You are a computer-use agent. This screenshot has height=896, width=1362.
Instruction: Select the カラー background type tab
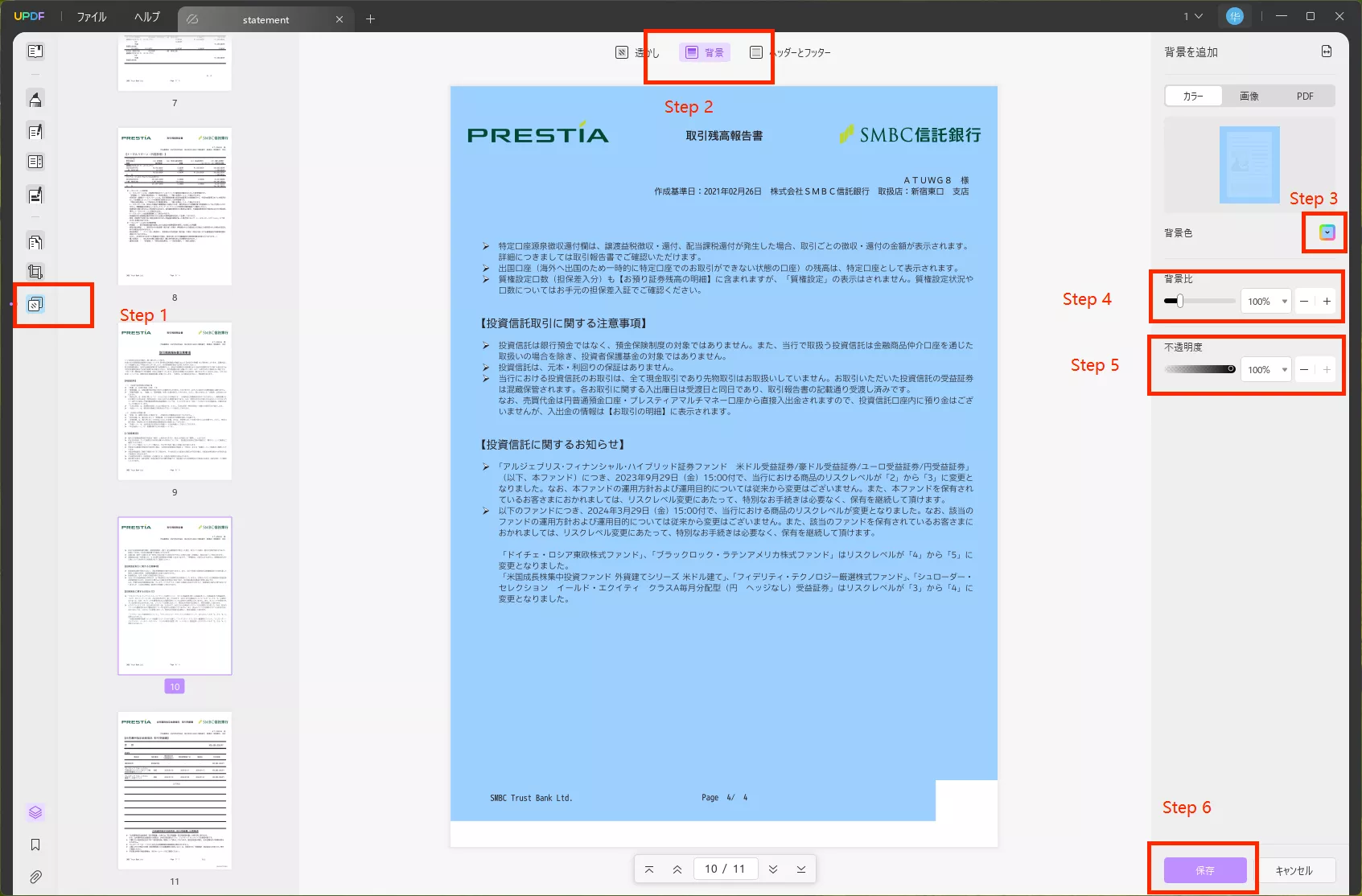tap(1193, 96)
